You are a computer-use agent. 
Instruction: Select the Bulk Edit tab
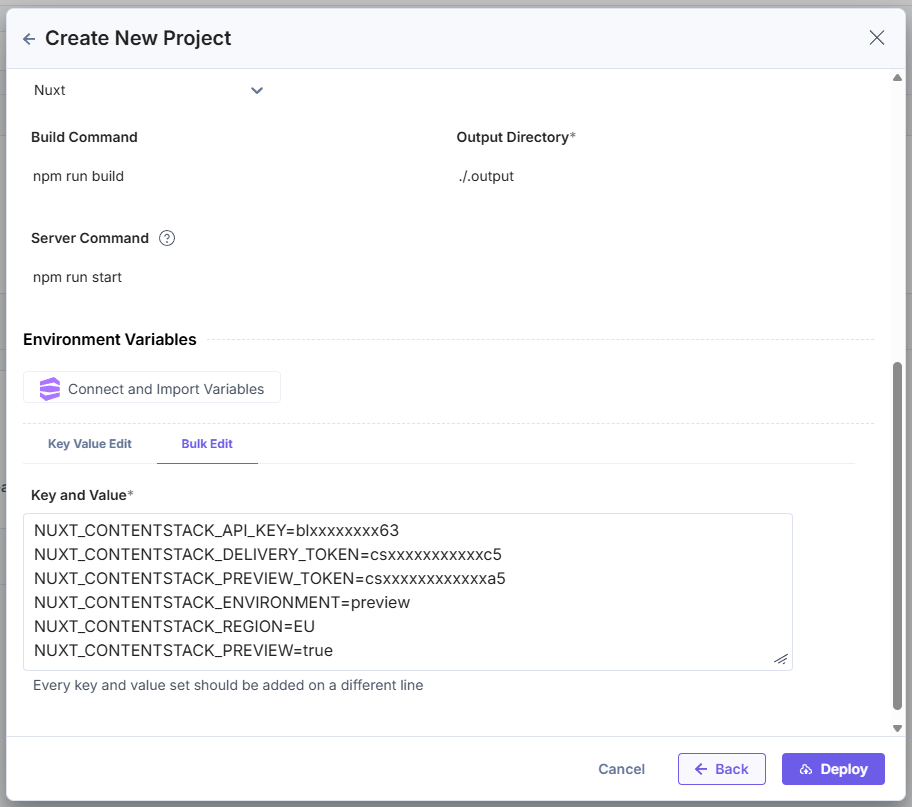[207, 444]
